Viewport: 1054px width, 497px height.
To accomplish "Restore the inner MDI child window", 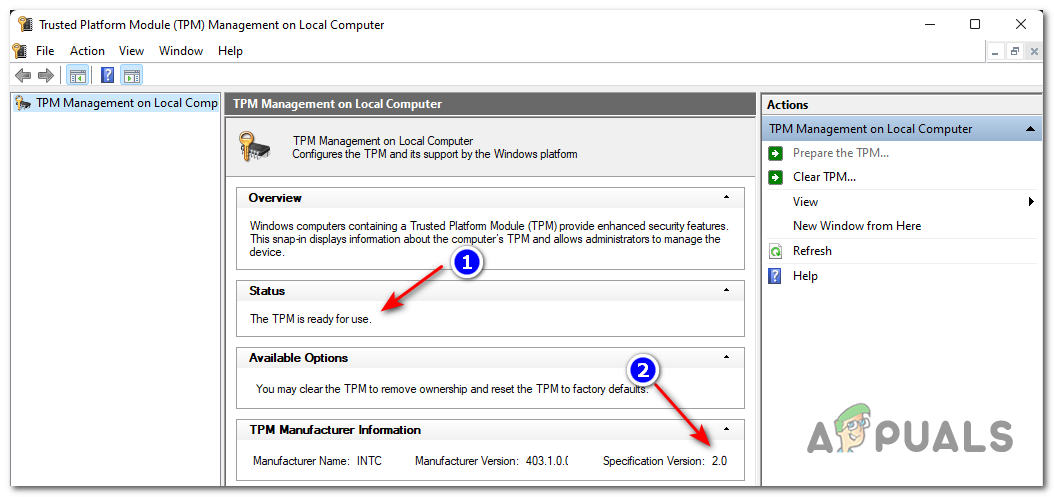I will [x=1014, y=51].
